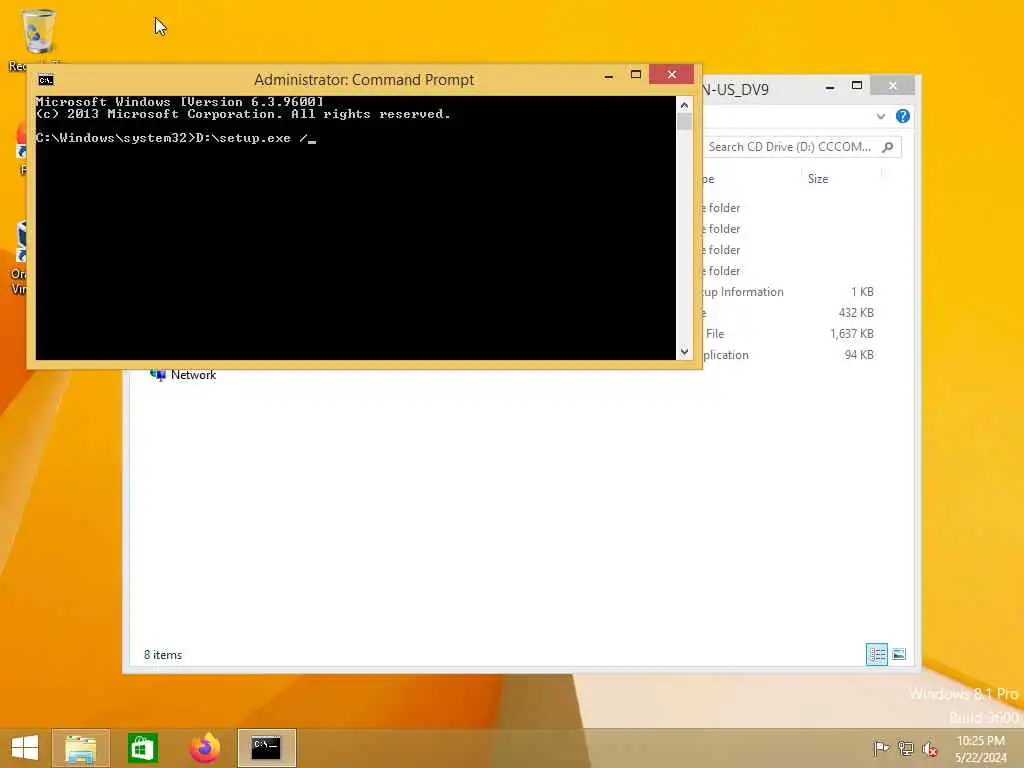Image resolution: width=1024 pixels, height=768 pixels.
Task: Click the muted volume tray icon
Action: [930, 748]
